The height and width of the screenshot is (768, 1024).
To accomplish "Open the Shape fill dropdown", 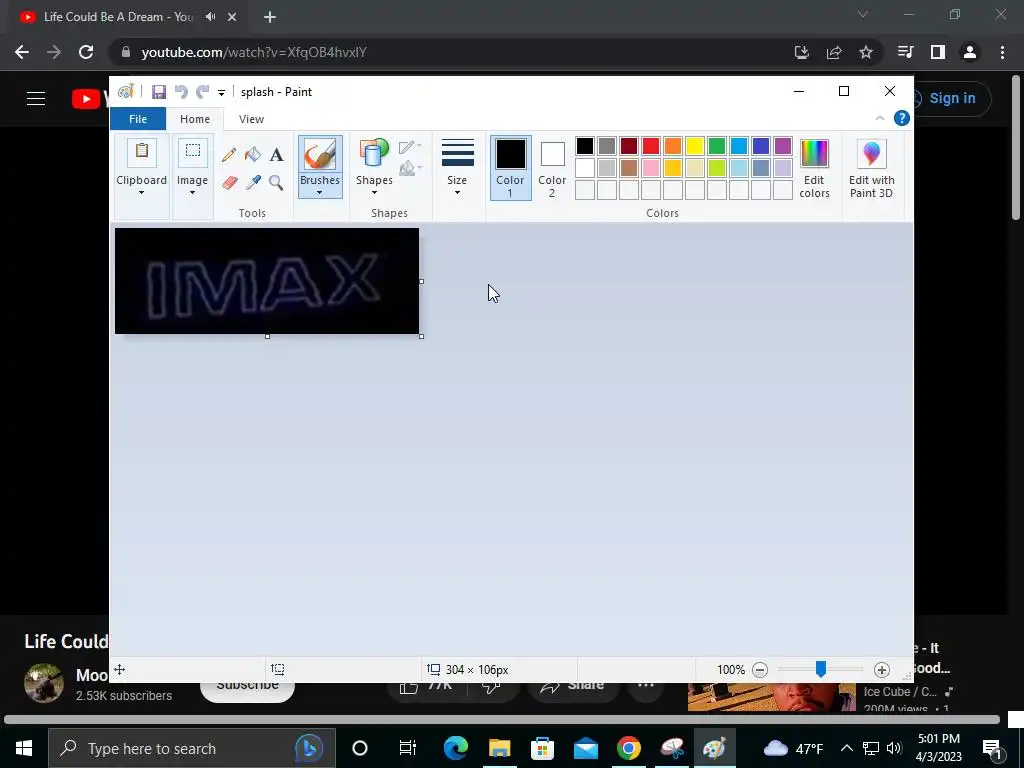I will pyautogui.click(x=410, y=168).
